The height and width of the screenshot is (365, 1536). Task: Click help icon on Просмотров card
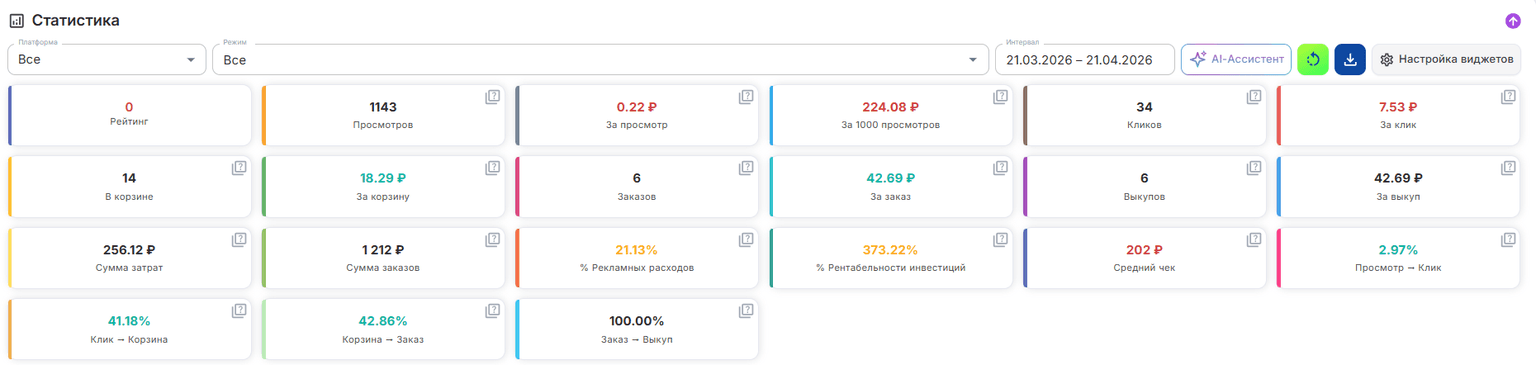pyautogui.click(x=492, y=97)
